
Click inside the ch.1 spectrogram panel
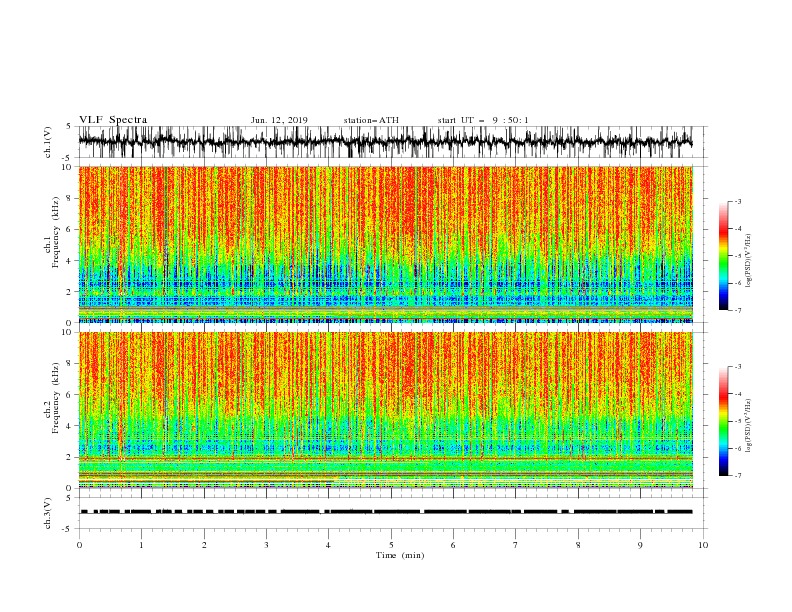385,244
